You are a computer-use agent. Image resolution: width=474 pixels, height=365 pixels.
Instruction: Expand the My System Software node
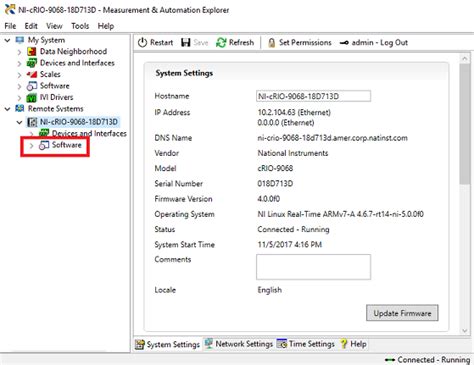tap(19, 86)
